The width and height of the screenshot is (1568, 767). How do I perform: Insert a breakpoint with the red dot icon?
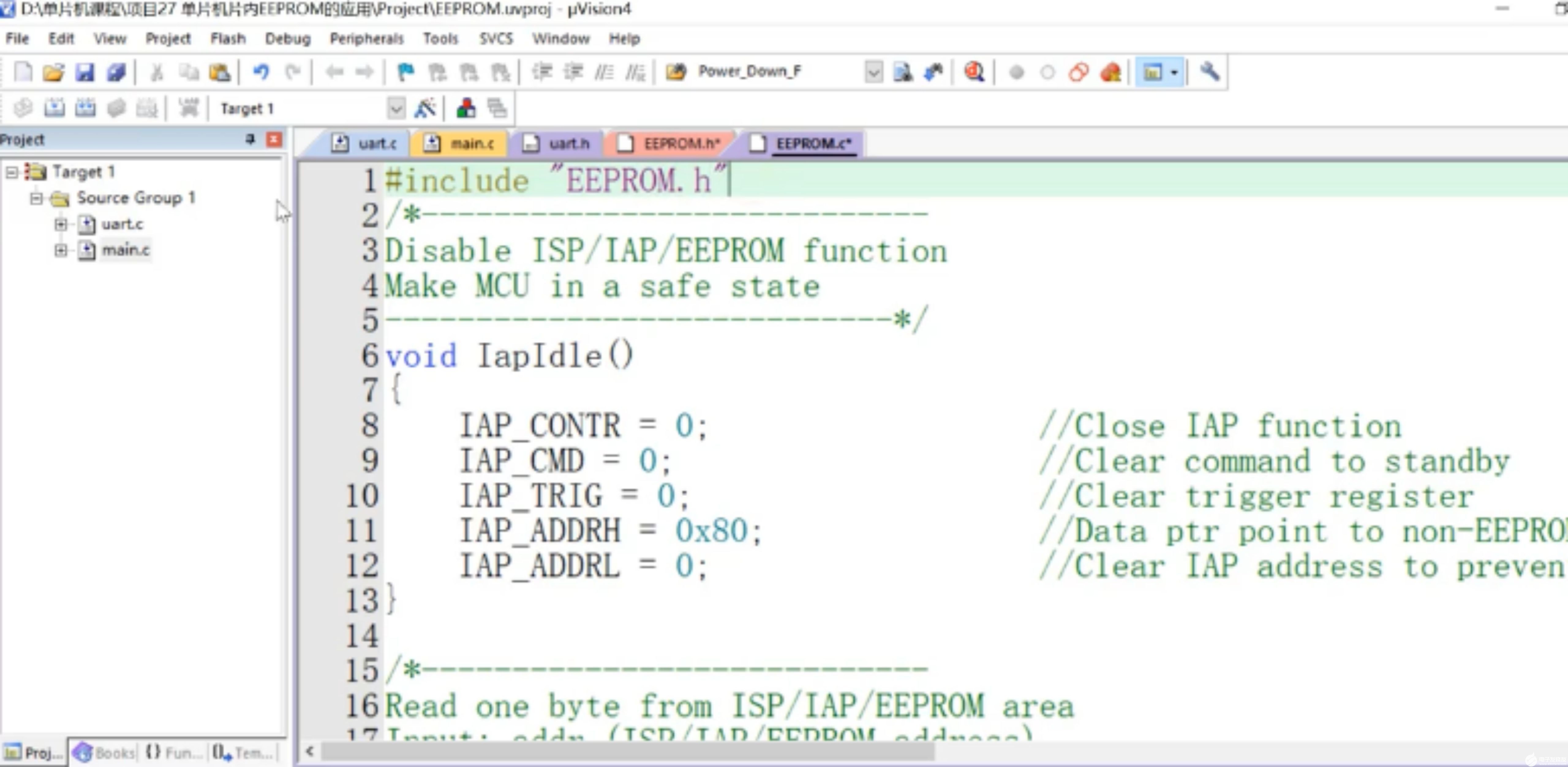[x=1016, y=72]
